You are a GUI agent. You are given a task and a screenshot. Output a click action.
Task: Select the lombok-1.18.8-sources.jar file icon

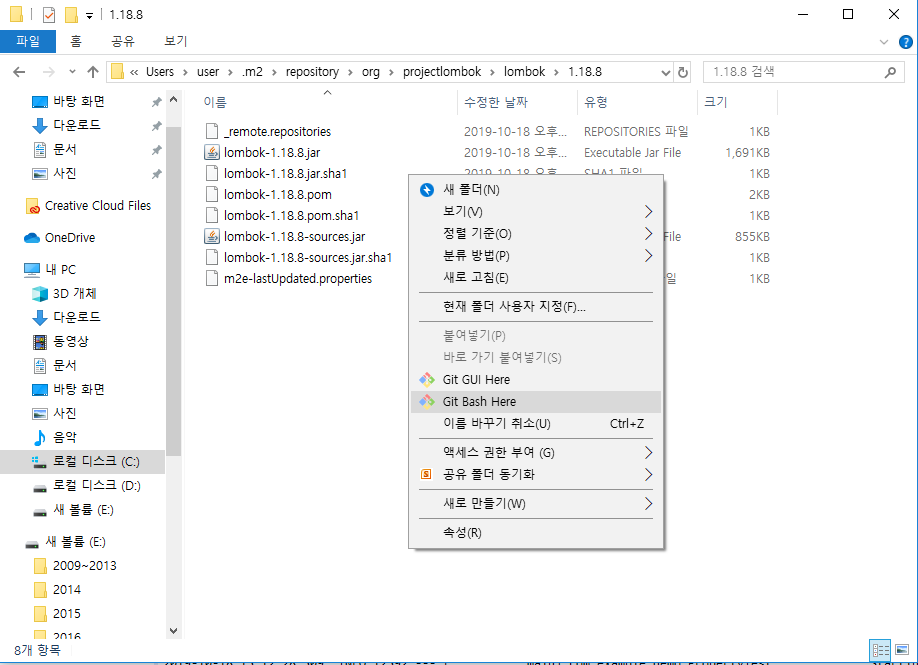[212, 236]
